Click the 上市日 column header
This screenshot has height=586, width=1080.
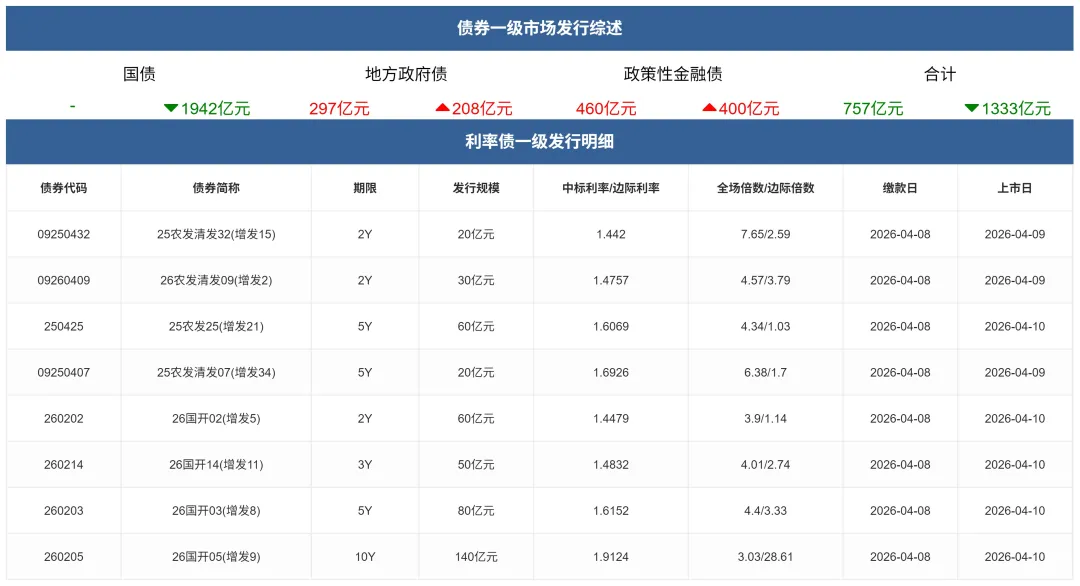coord(1016,188)
